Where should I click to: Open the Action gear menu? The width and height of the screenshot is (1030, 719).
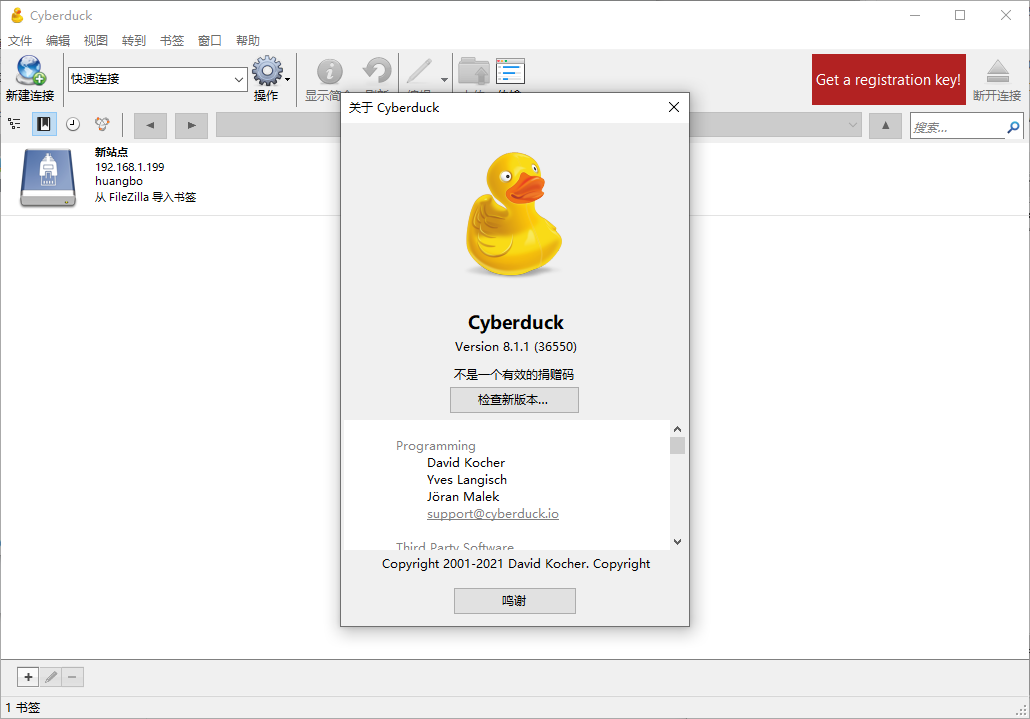267,70
